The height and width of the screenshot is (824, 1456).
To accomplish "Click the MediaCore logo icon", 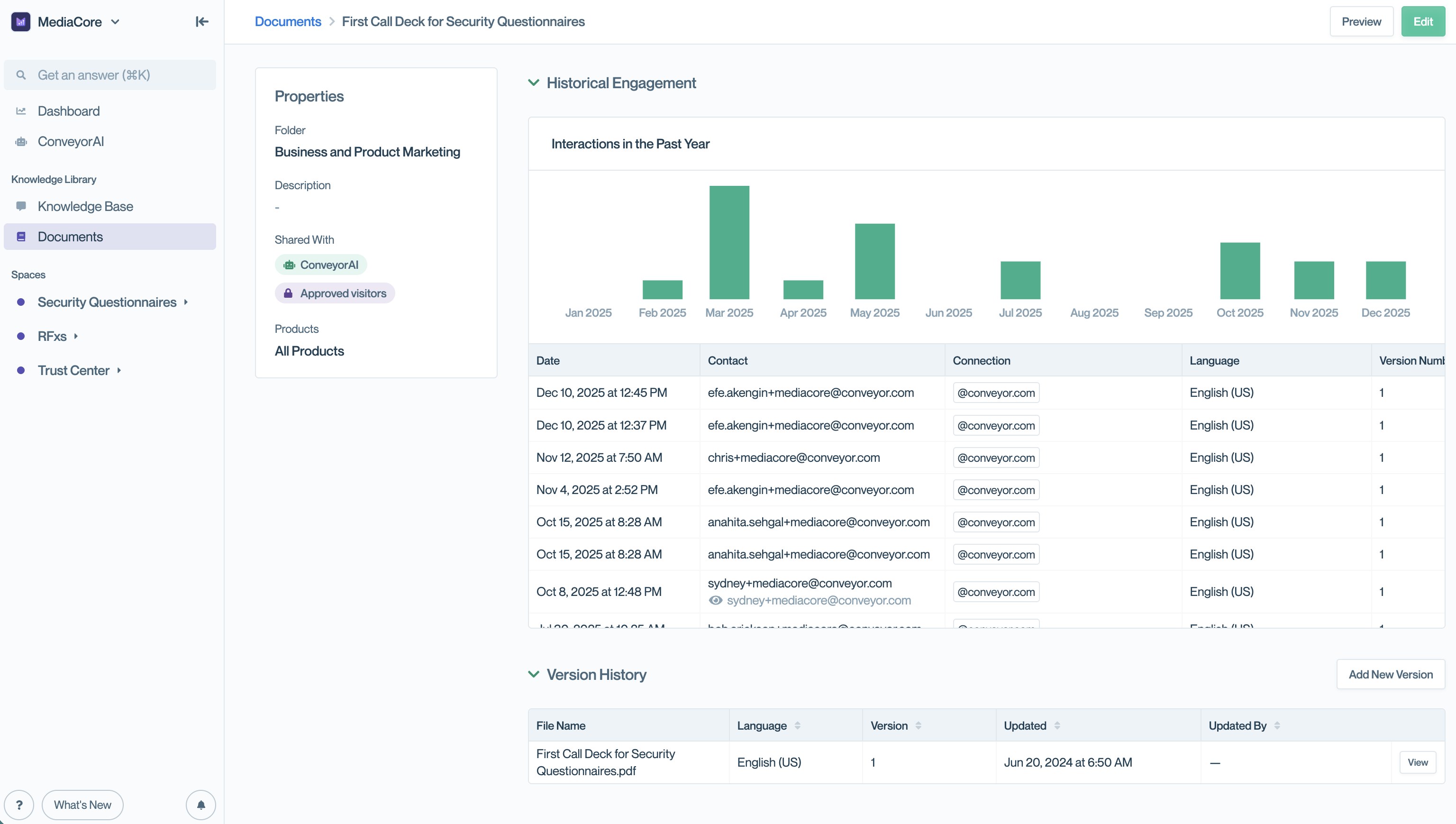I will tap(21, 21).
